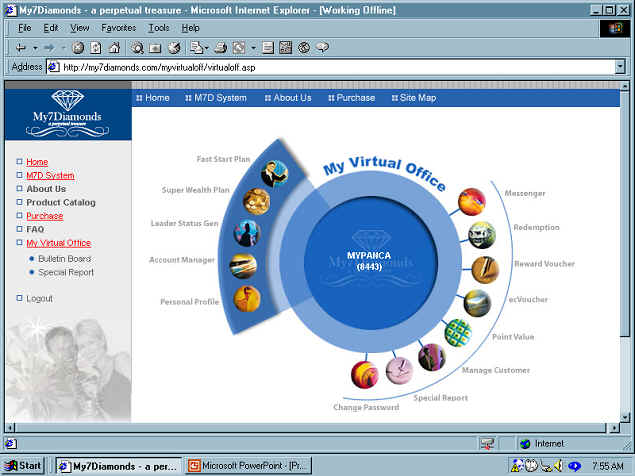Click the Personal Profile icon
635x476 pixels.
[247, 298]
